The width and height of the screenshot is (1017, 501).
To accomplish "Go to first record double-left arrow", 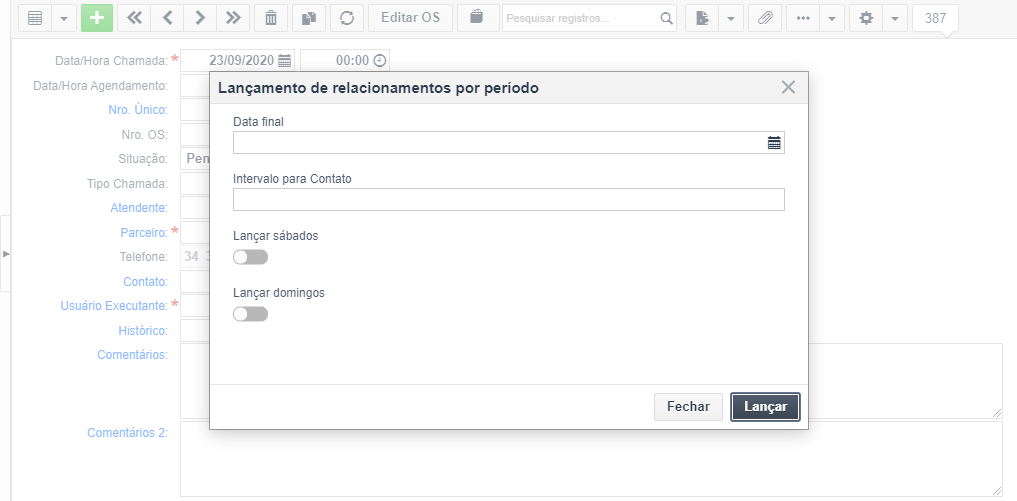I will pos(134,18).
